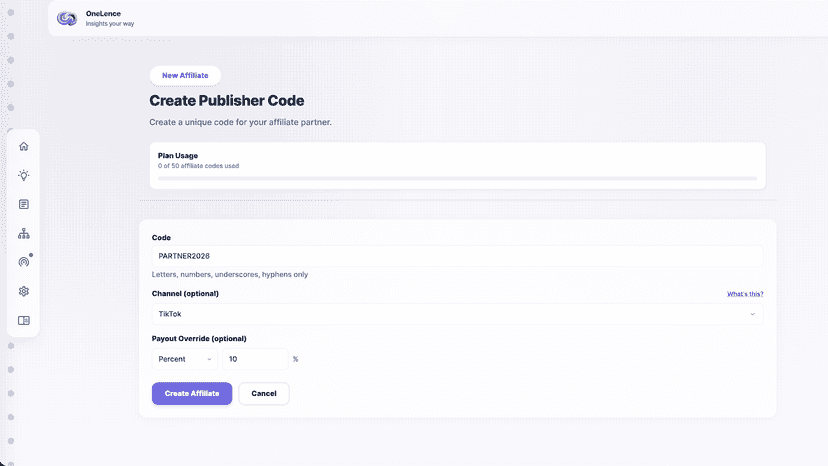Open the Home icon in sidebar
Image resolution: width=828 pixels, height=466 pixels.
point(24,146)
